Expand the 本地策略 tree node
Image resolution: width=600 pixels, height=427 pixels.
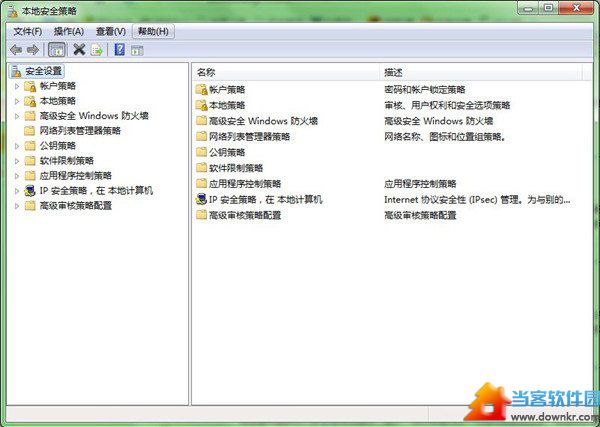point(17,101)
